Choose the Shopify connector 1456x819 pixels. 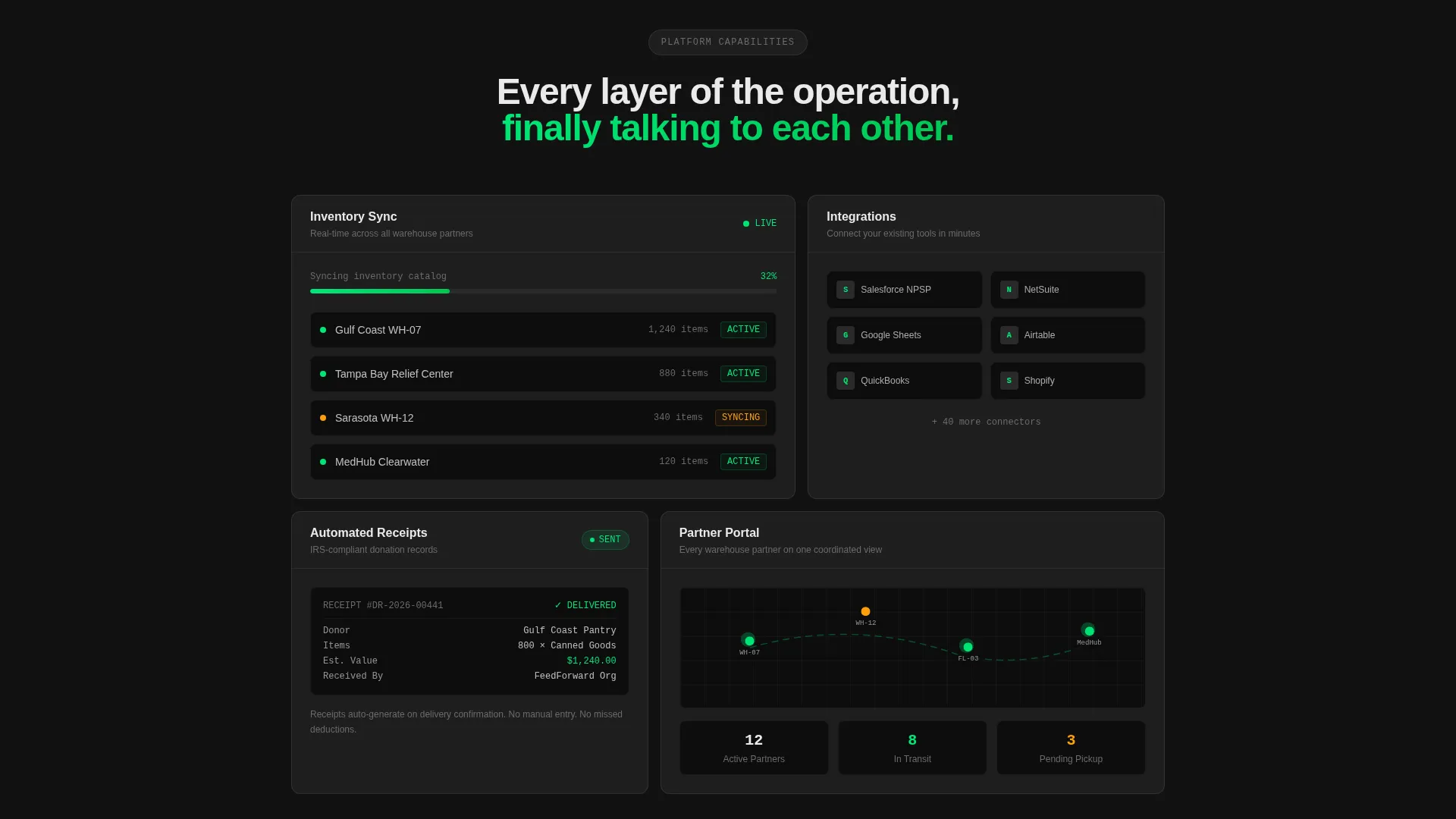[1068, 381]
